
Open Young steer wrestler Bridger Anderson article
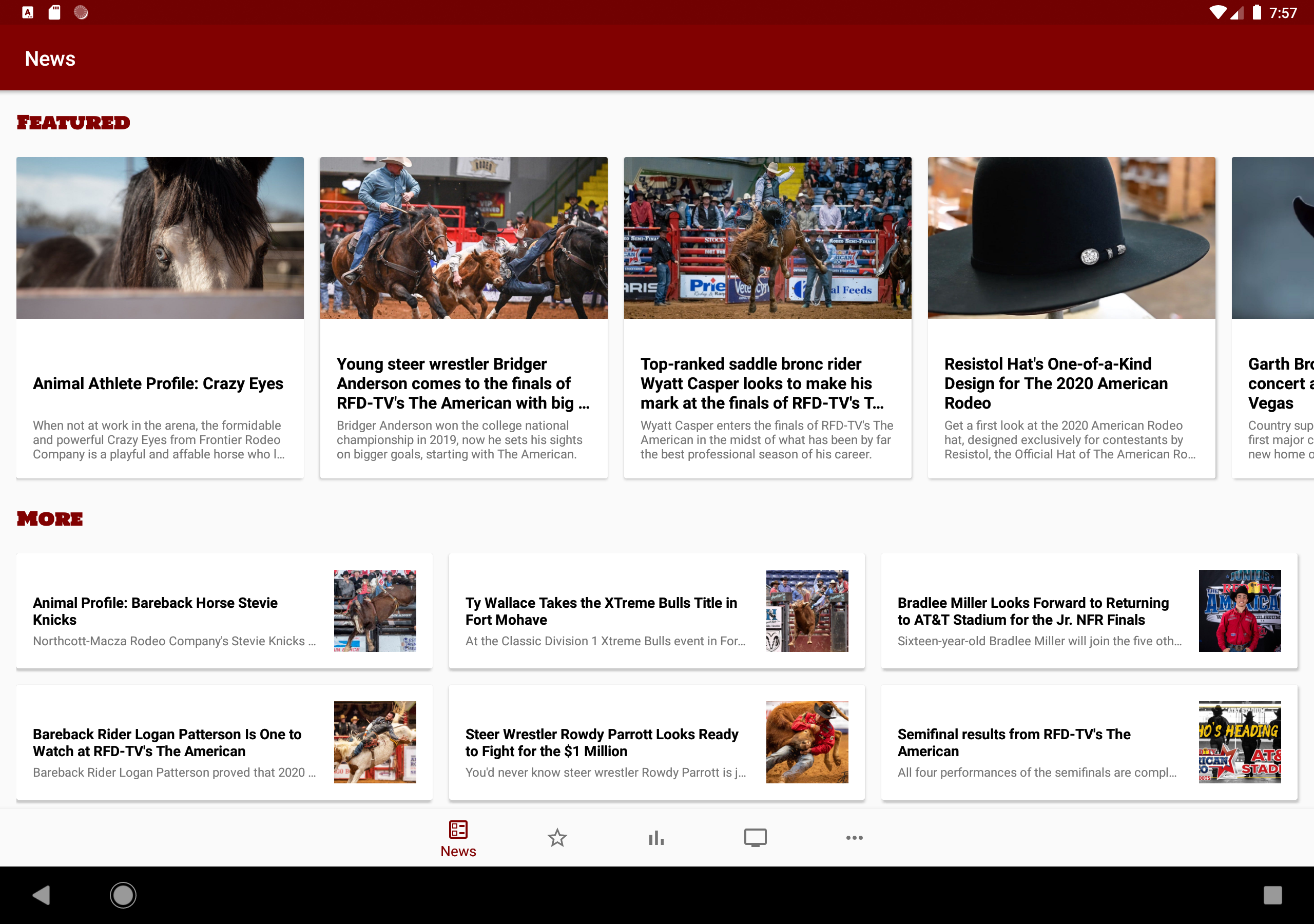463,383
